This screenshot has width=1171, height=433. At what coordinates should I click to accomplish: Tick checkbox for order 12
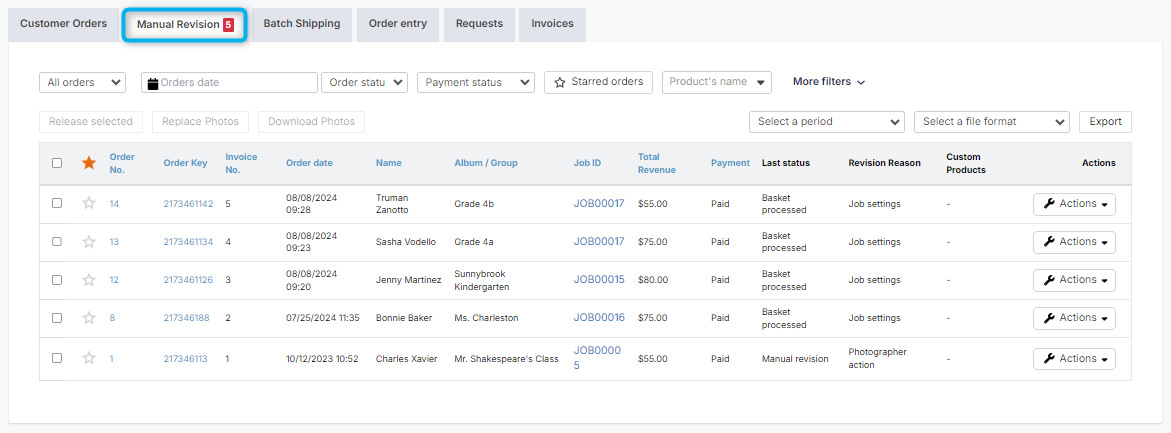(x=57, y=279)
